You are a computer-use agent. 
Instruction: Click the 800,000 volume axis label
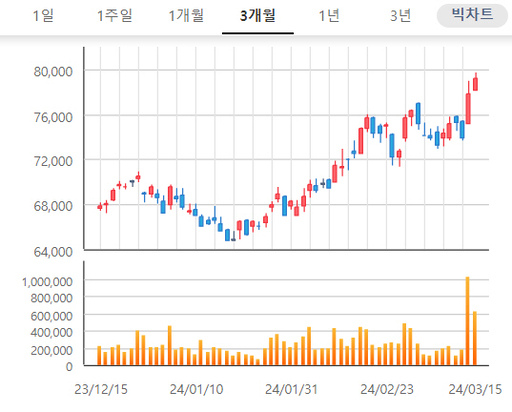tap(51, 298)
